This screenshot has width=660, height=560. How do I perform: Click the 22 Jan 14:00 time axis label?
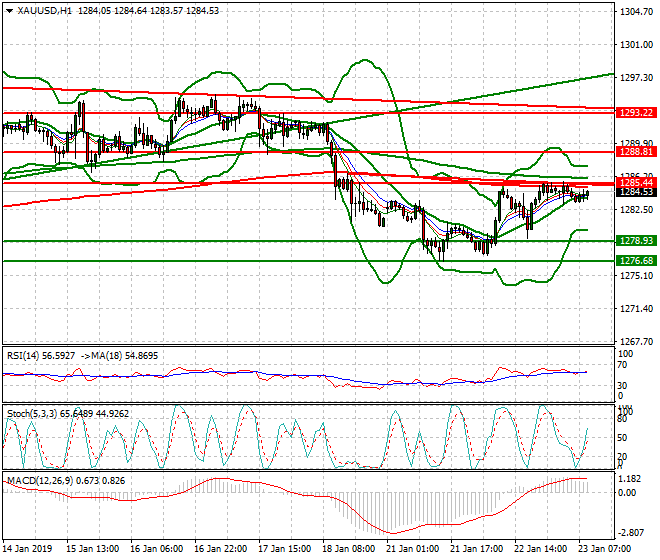(541, 549)
